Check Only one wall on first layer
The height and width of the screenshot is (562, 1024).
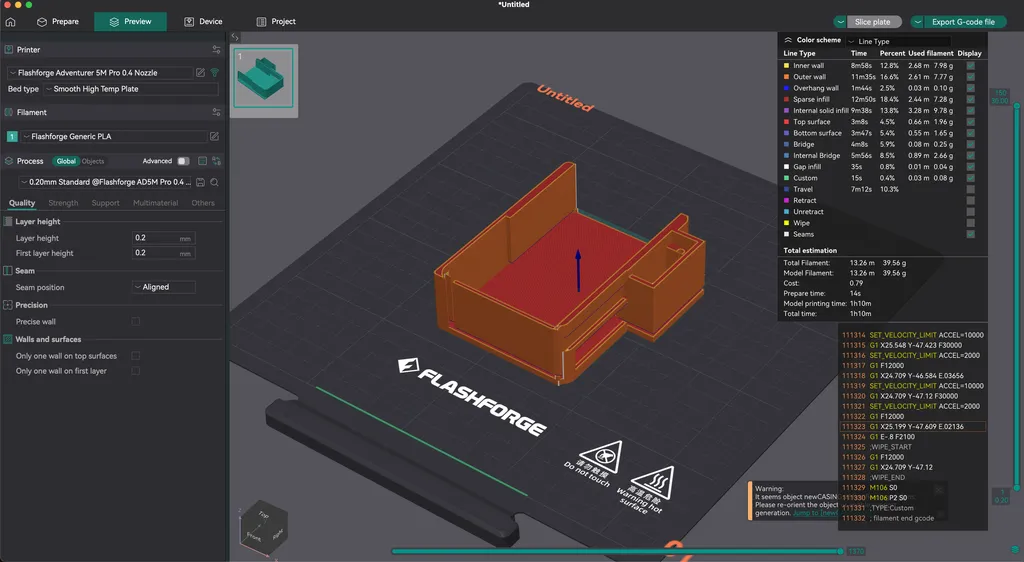pyautogui.click(x=136, y=371)
